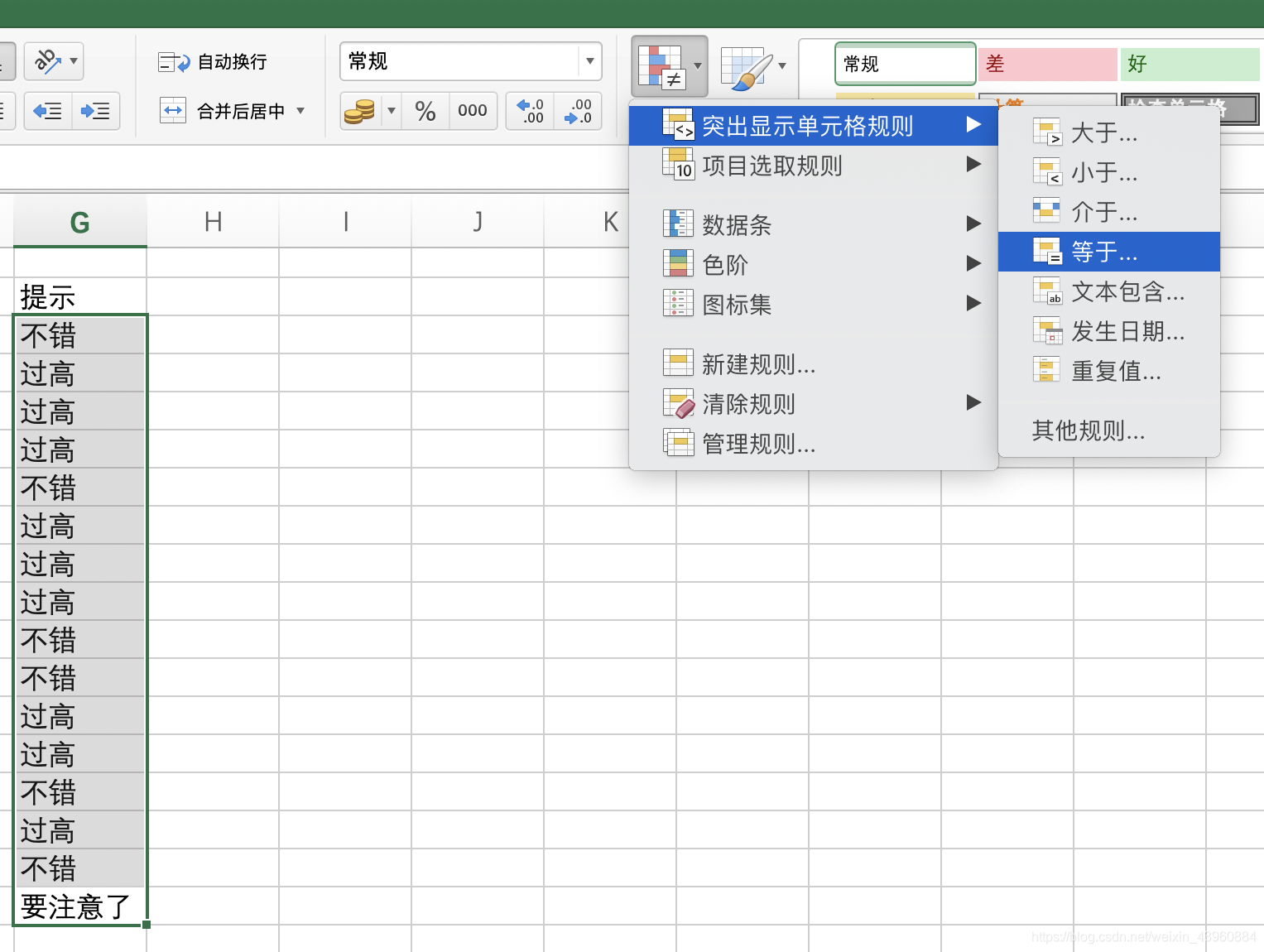
Task: Choose 新建规则... menu entry
Action: point(813,363)
